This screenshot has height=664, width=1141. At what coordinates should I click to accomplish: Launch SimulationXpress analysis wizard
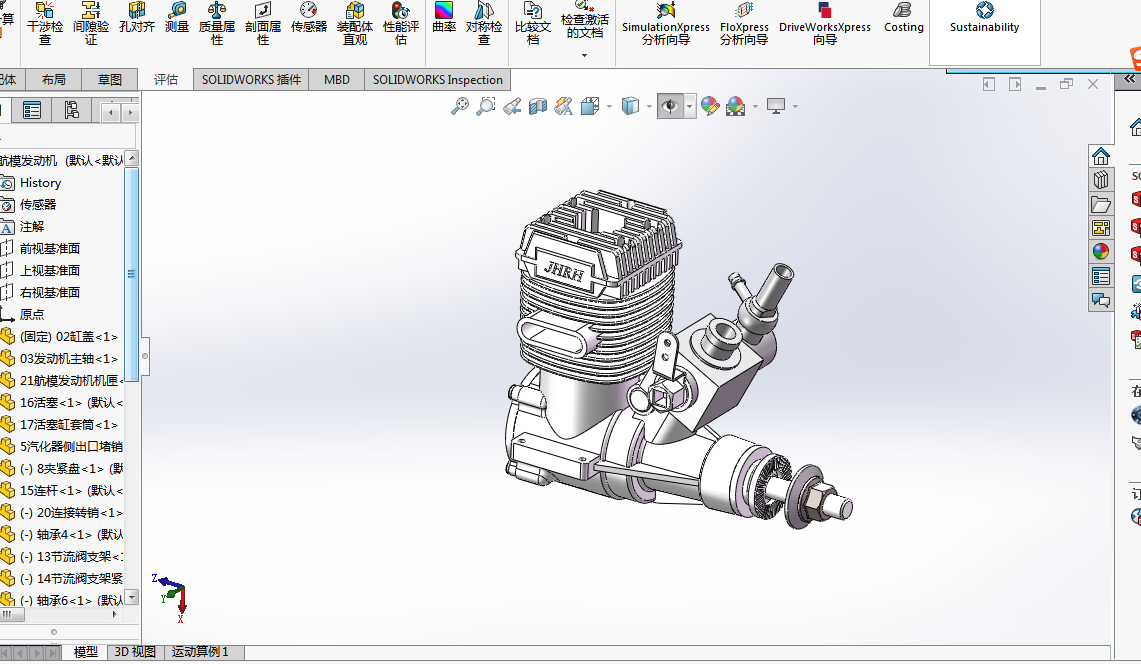[666, 23]
